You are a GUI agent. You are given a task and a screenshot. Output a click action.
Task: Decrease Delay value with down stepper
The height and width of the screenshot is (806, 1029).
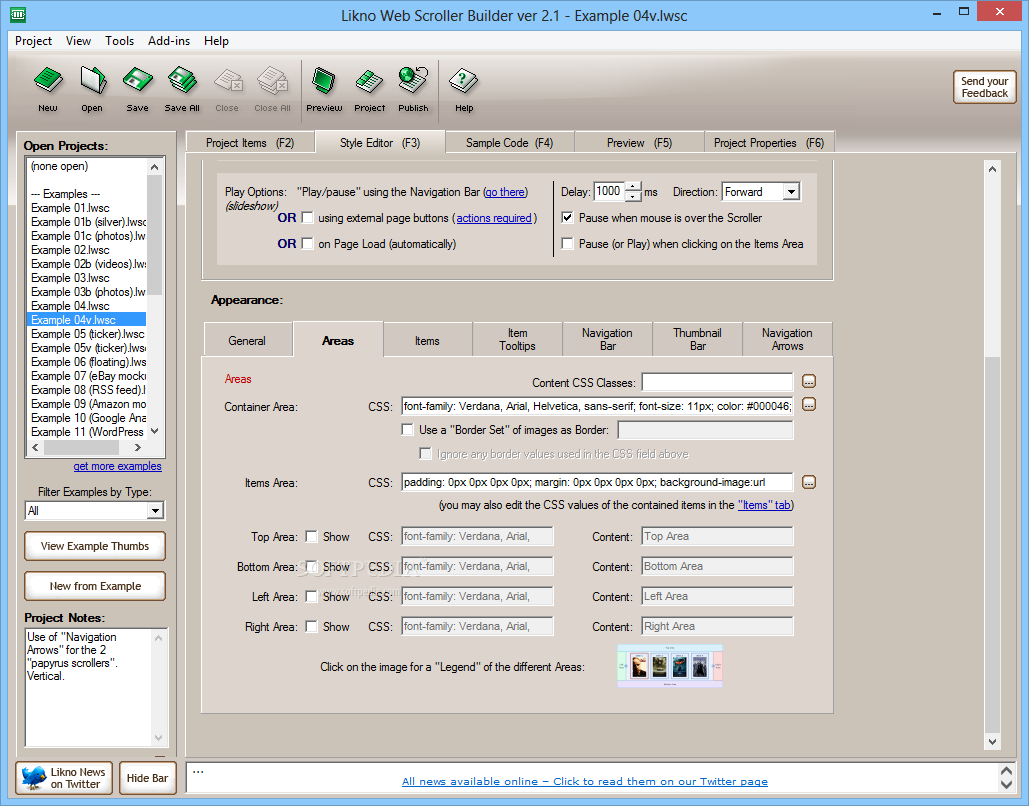pyautogui.click(x=633, y=196)
